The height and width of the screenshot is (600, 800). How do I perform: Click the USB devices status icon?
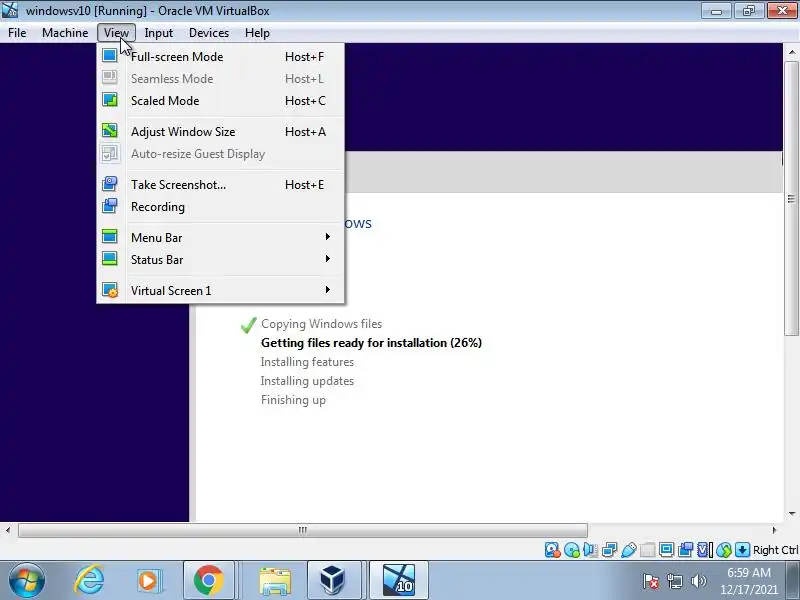click(629, 549)
